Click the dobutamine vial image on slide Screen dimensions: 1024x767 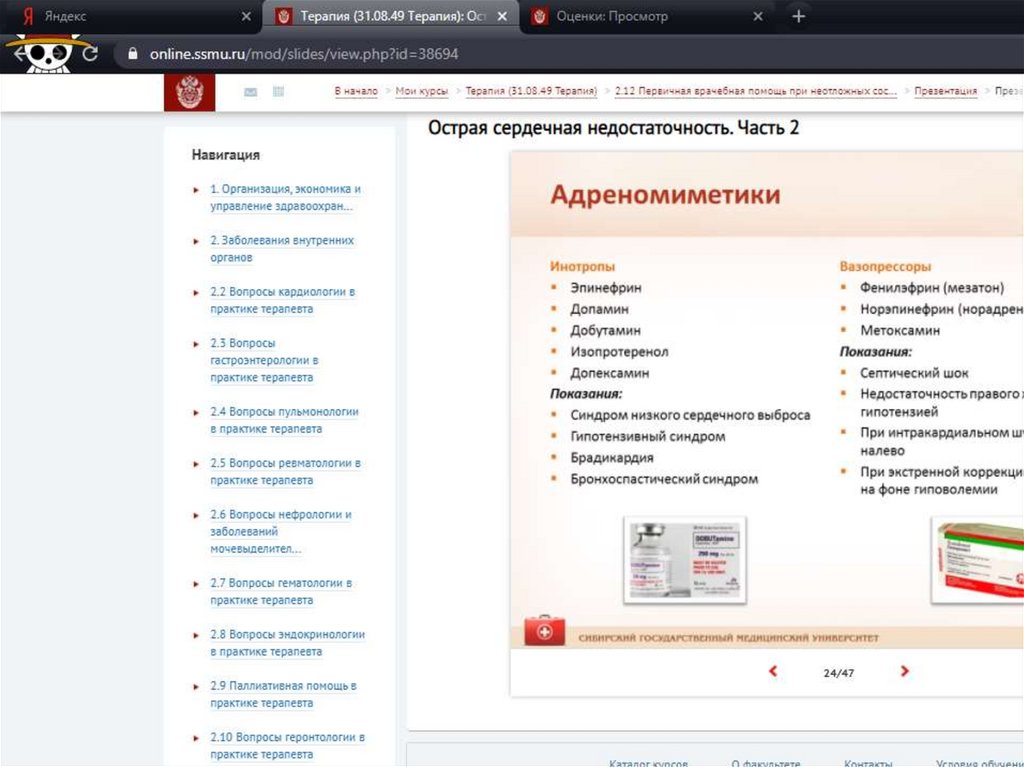pos(685,559)
